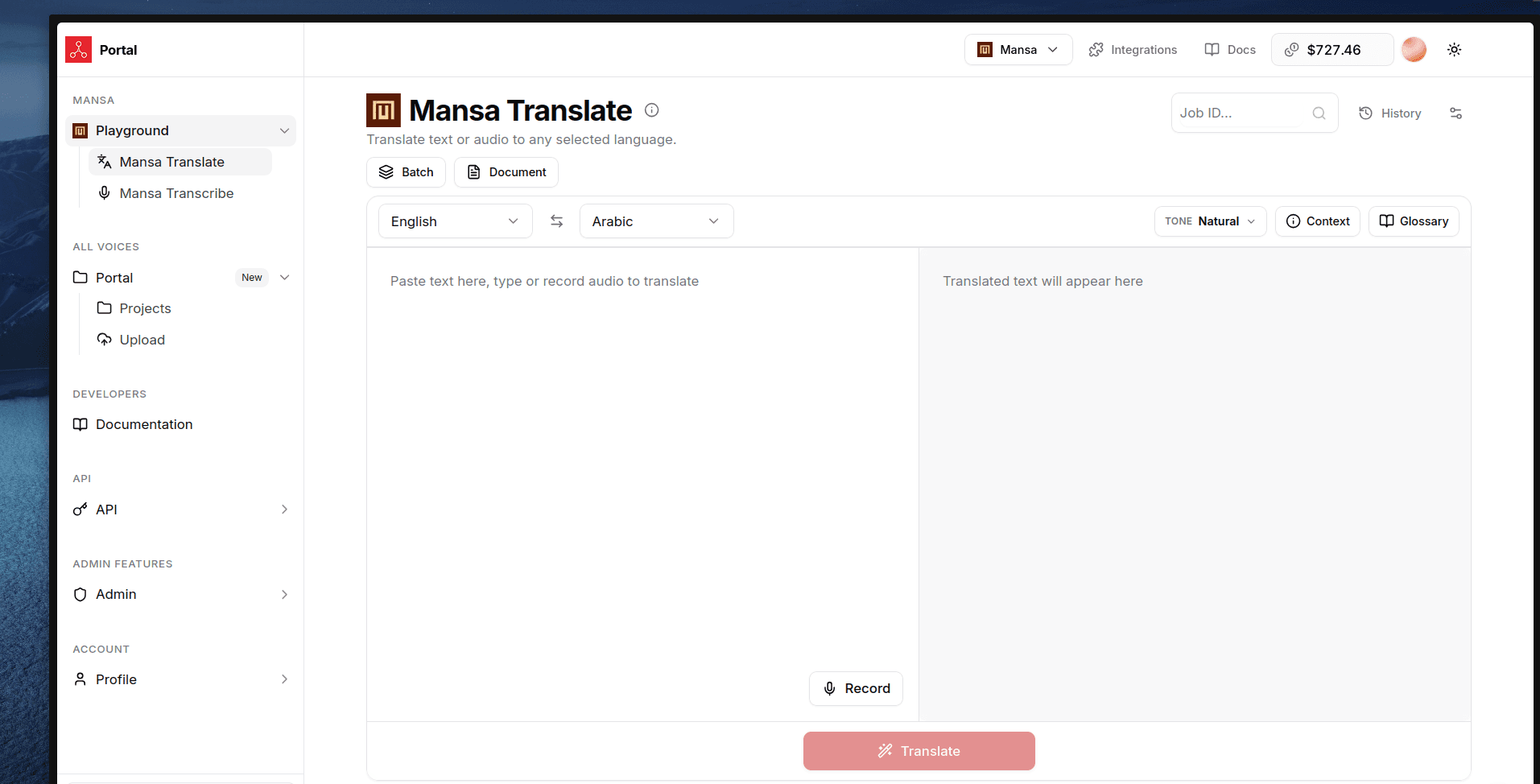Click the Glossary book icon
Screen dimensions: 1540x784
pyautogui.click(x=1387, y=221)
